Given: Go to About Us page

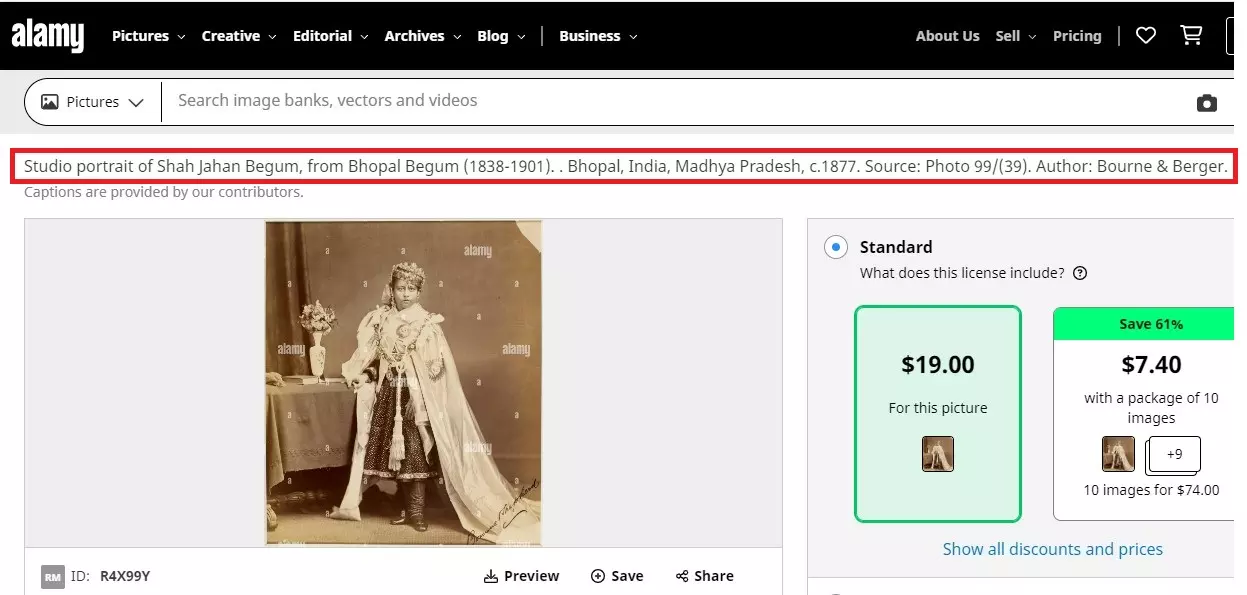Looking at the screenshot, I should tap(947, 36).
